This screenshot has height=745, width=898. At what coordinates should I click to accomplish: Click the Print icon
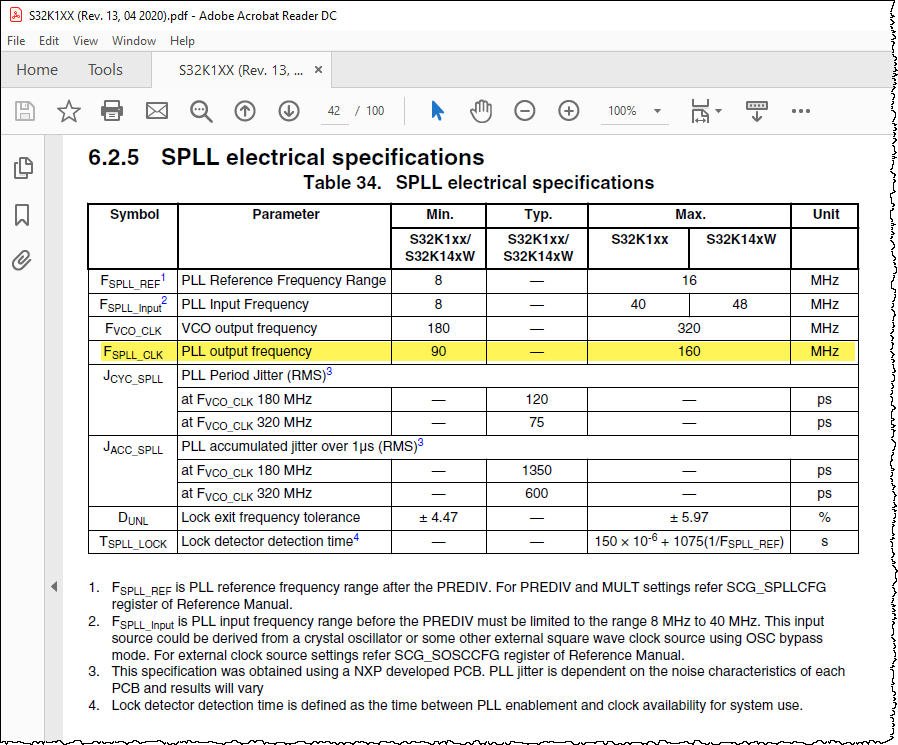pyautogui.click(x=113, y=111)
